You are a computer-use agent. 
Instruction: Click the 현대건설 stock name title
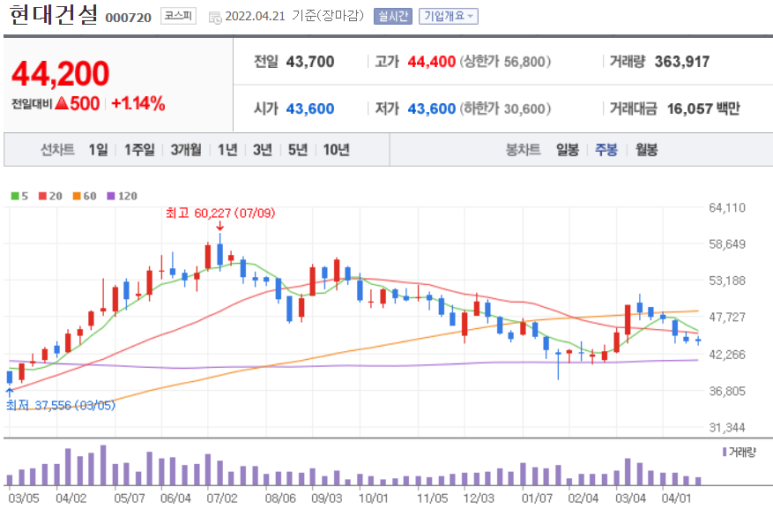[x=53, y=16]
